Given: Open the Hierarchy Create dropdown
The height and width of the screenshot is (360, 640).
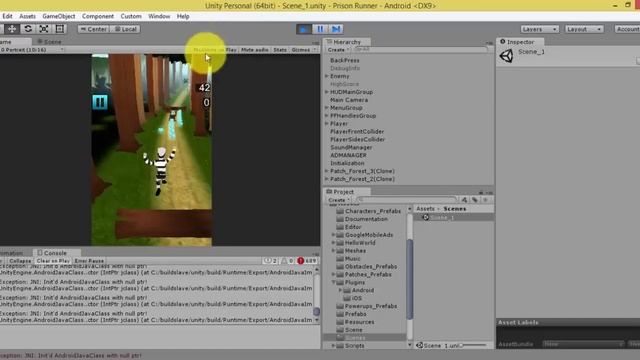Looking at the screenshot, I should coord(338,50).
